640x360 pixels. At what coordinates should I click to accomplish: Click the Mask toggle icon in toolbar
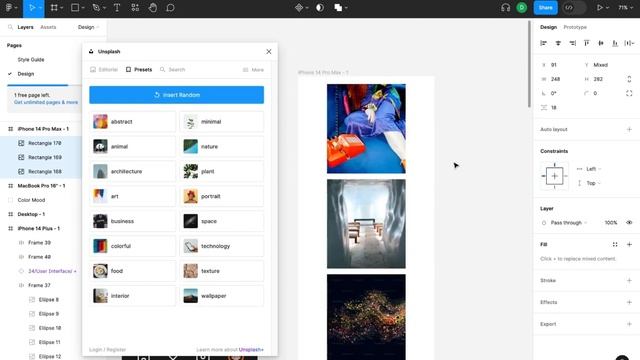pos(320,8)
